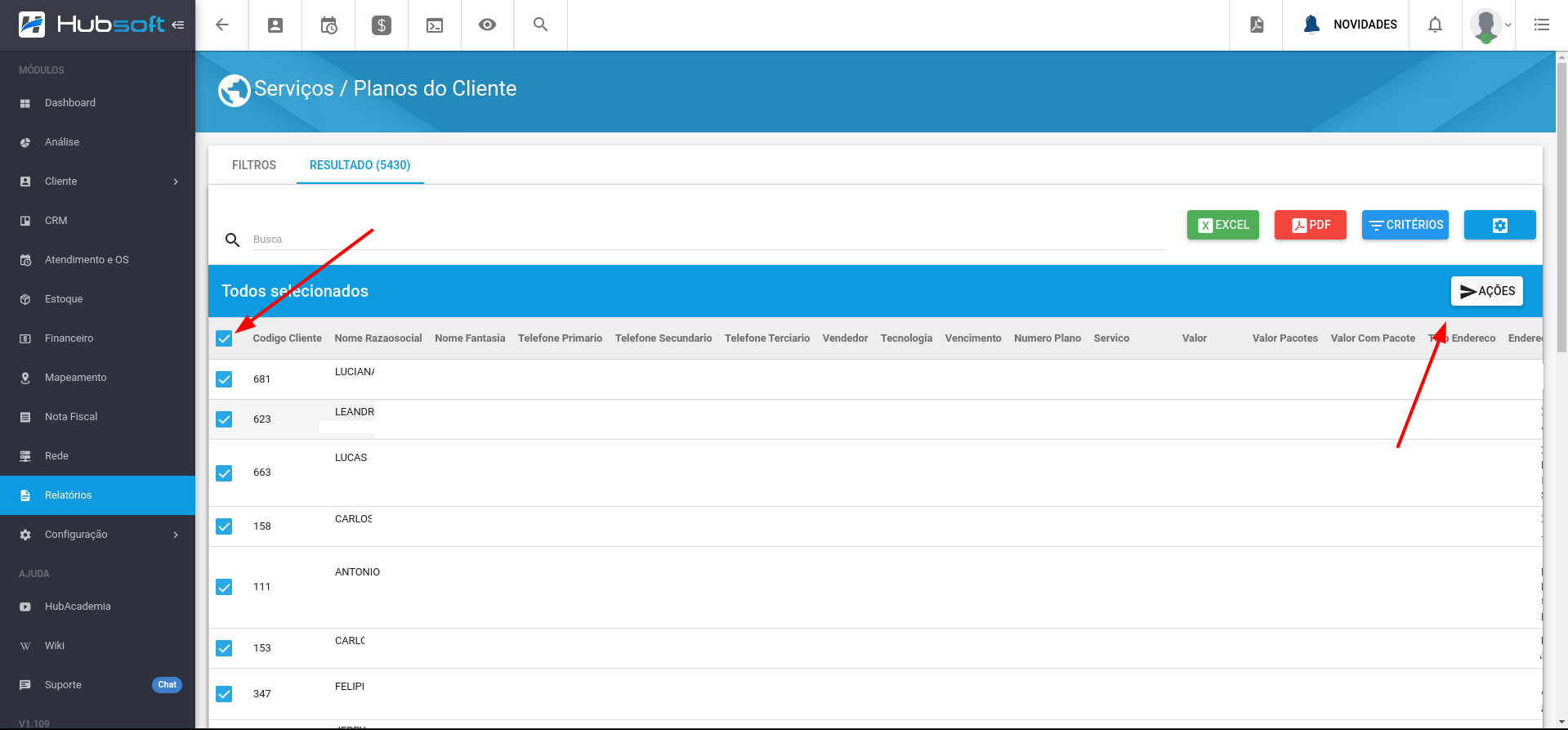The image size is (1568, 730).
Task: Open the CRM module
Action: coord(97,221)
